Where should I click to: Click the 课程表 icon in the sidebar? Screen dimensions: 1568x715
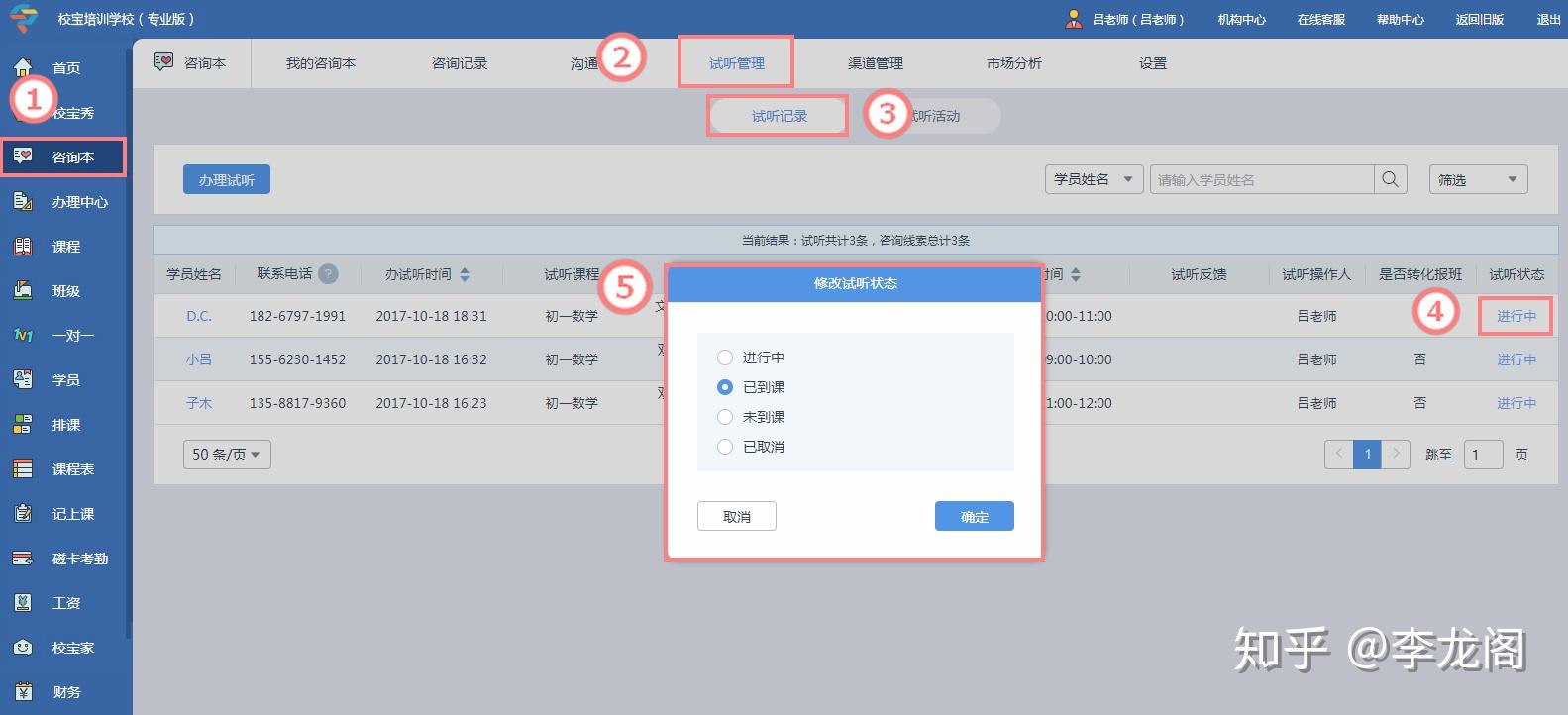tap(23, 468)
